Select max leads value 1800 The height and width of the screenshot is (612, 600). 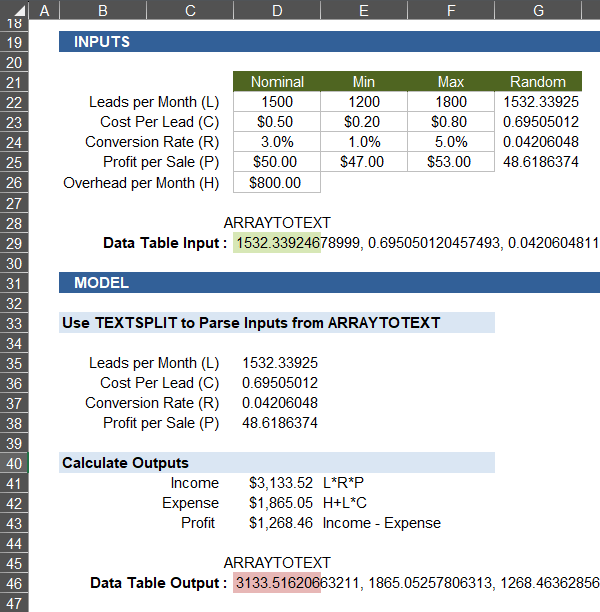point(451,102)
